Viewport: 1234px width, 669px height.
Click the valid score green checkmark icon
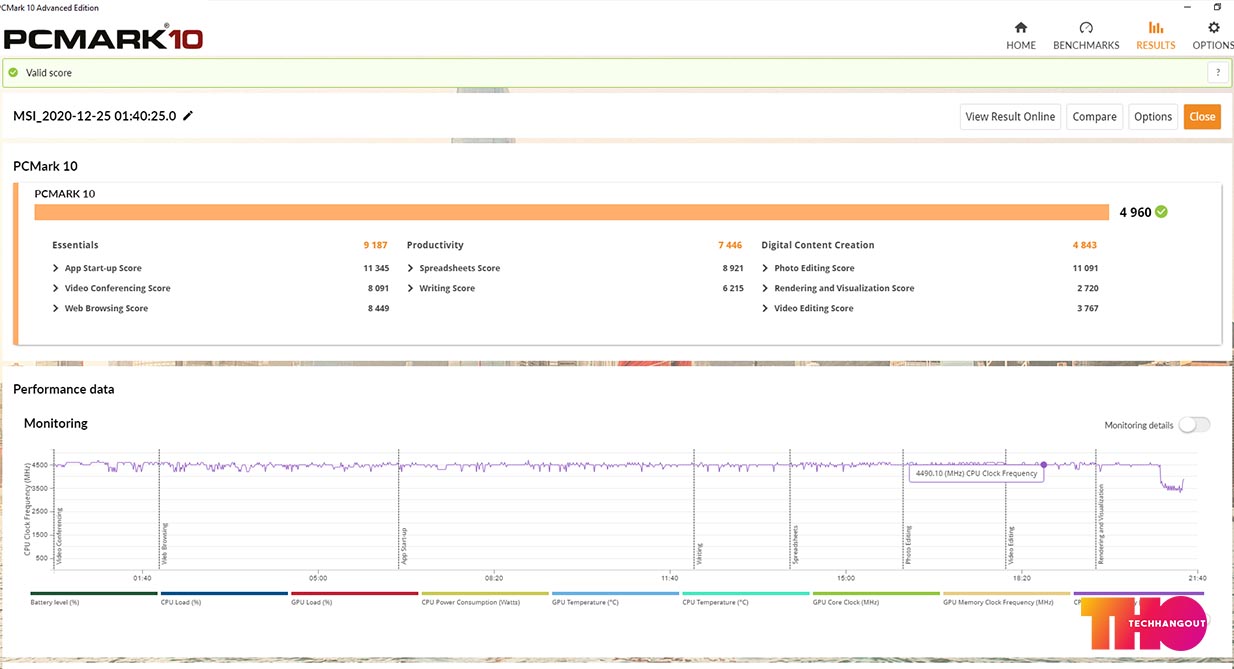tap(13, 72)
